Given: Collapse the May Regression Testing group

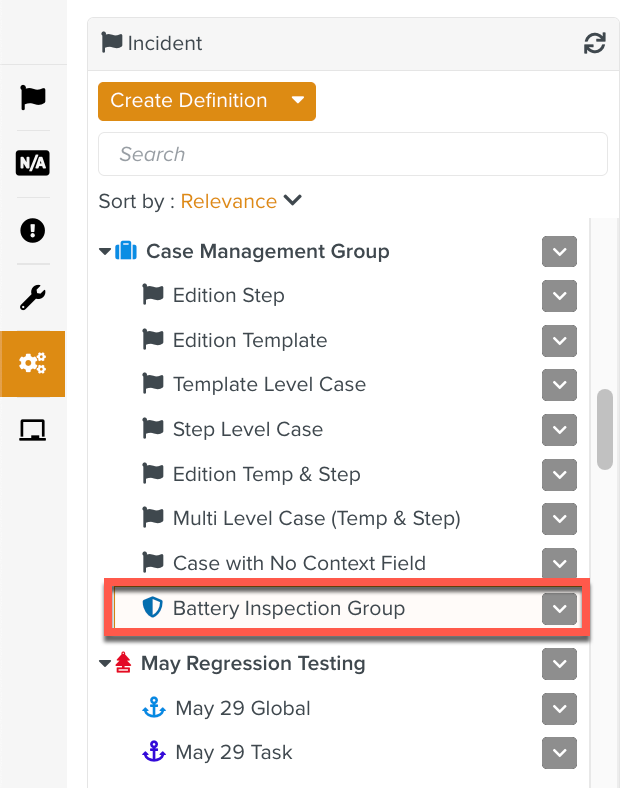Looking at the screenshot, I should (x=105, y=663).
